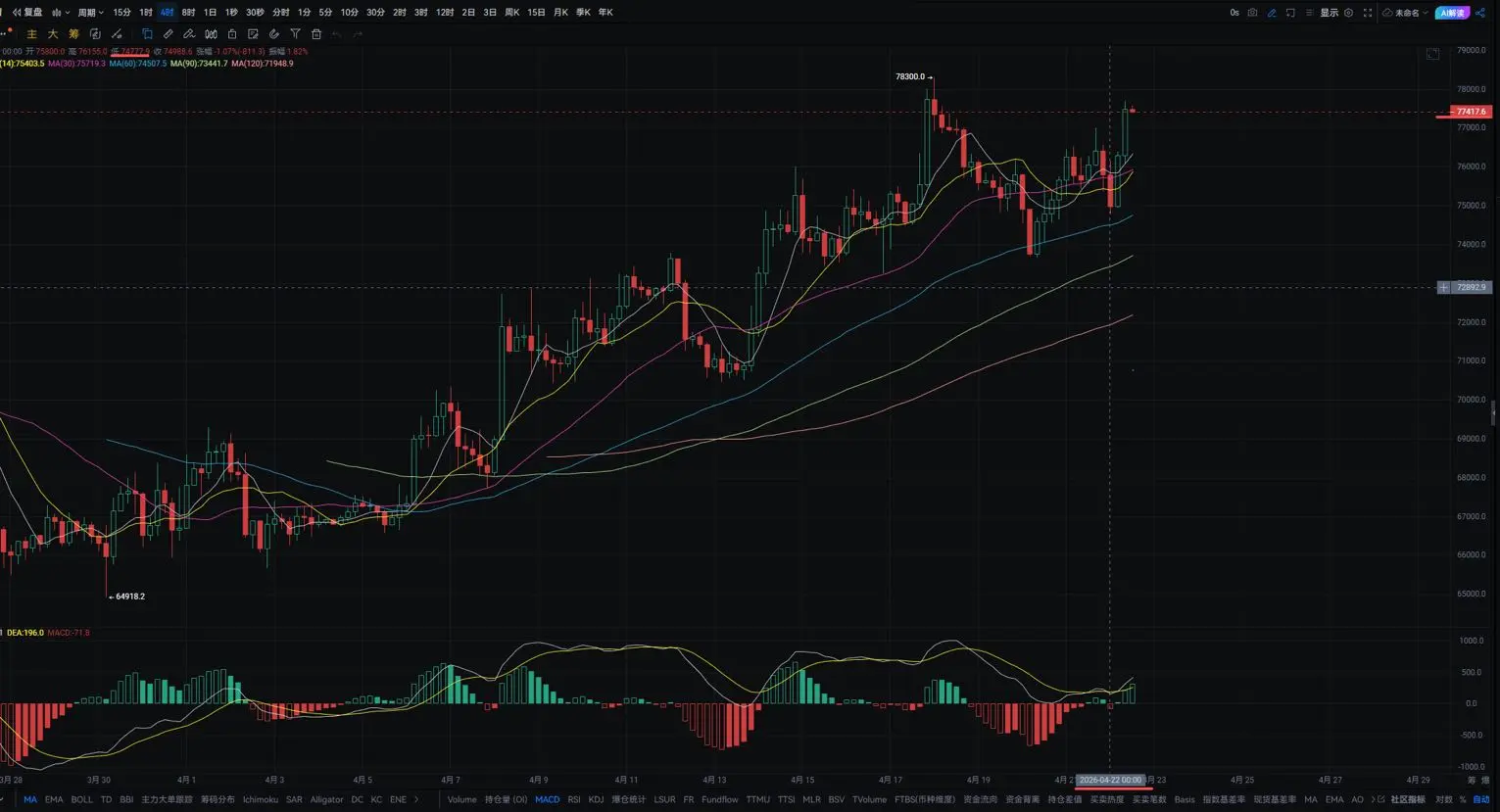Share the chart via share icon
This screenshot has width=1500, height=812.
point(1480,13)
